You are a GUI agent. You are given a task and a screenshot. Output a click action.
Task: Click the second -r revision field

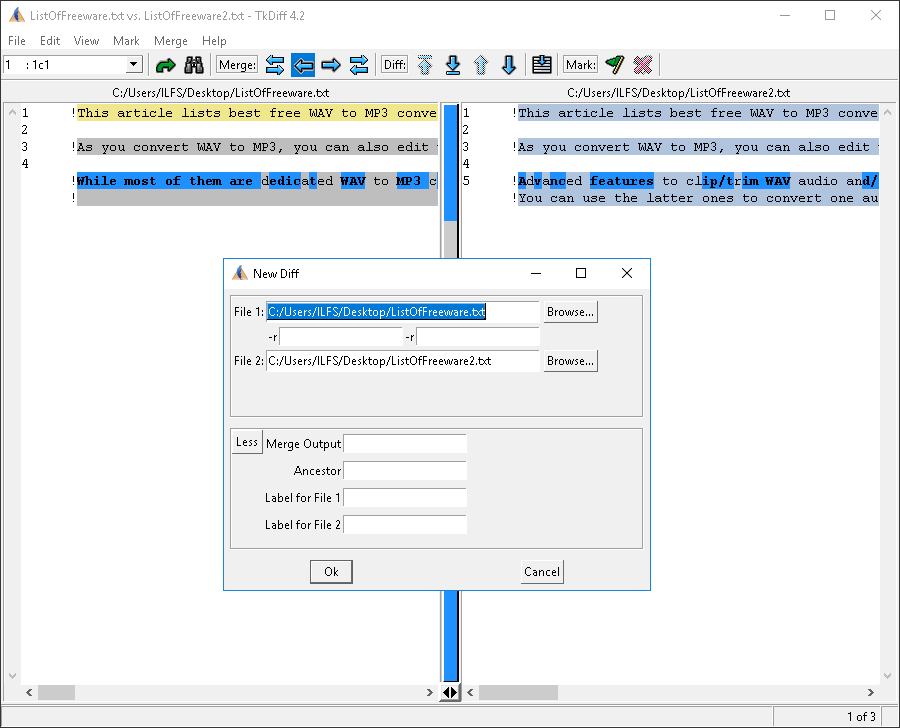(478, 336)
